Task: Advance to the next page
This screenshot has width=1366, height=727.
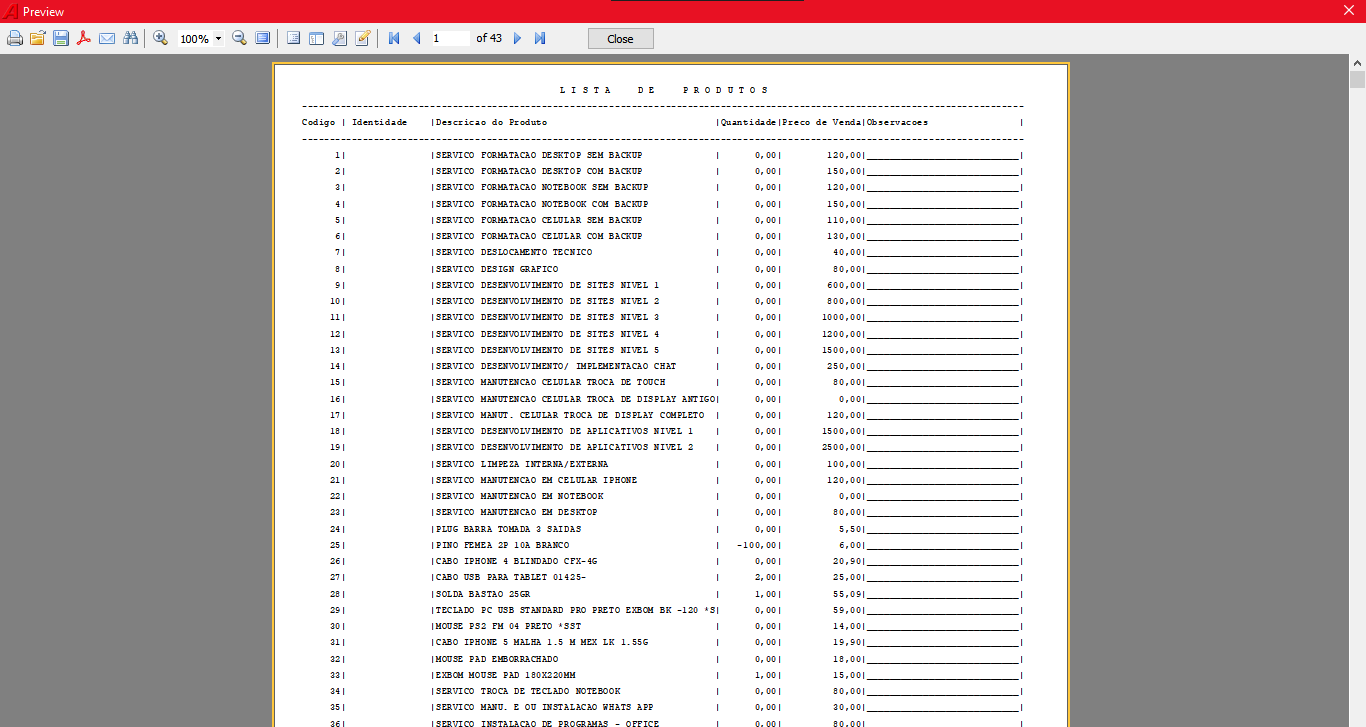Action: pyautogui.click(x=517, y=38)
